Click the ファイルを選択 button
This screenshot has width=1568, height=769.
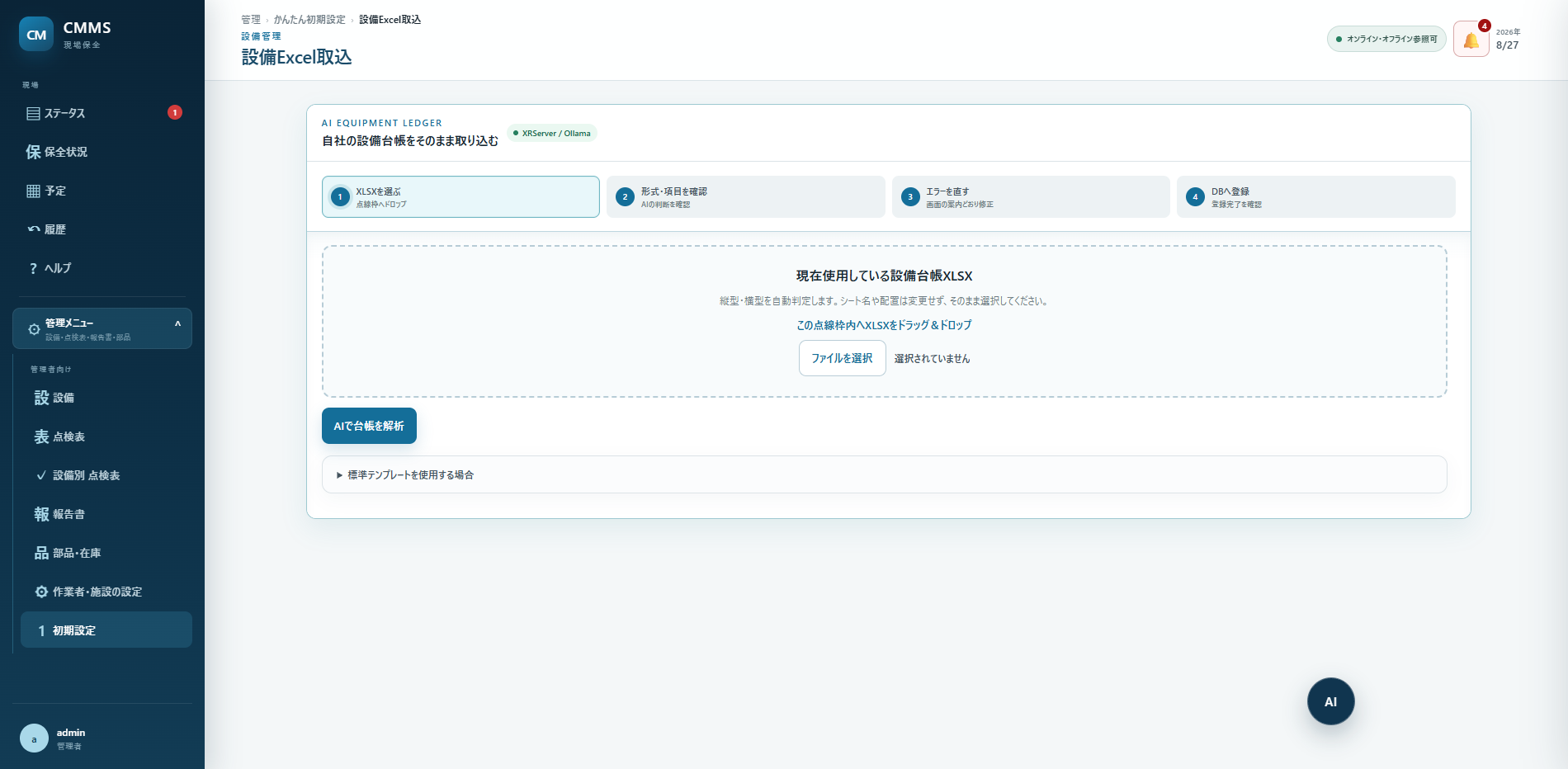click(x=842, y=358)
